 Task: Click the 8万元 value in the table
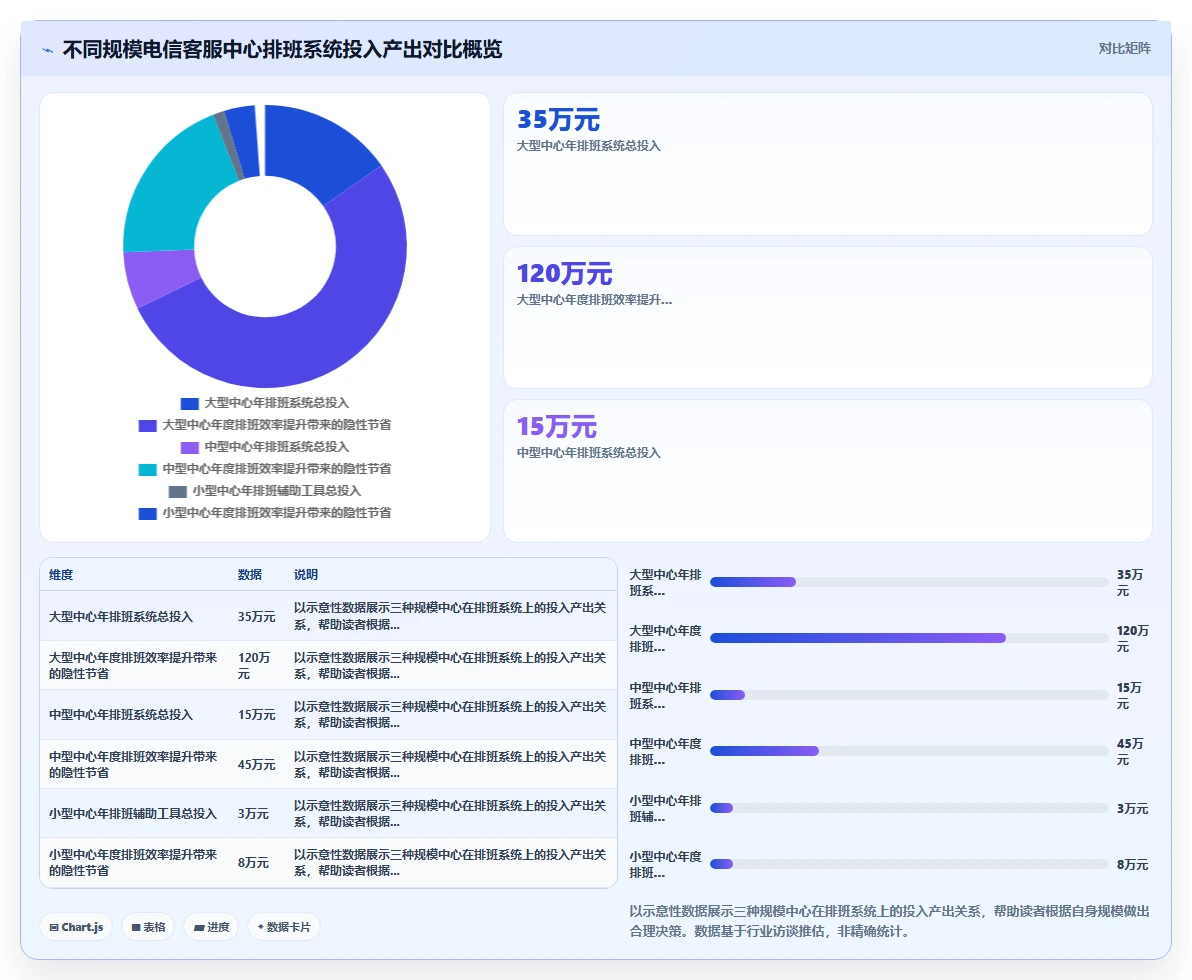tap(253, 862)
